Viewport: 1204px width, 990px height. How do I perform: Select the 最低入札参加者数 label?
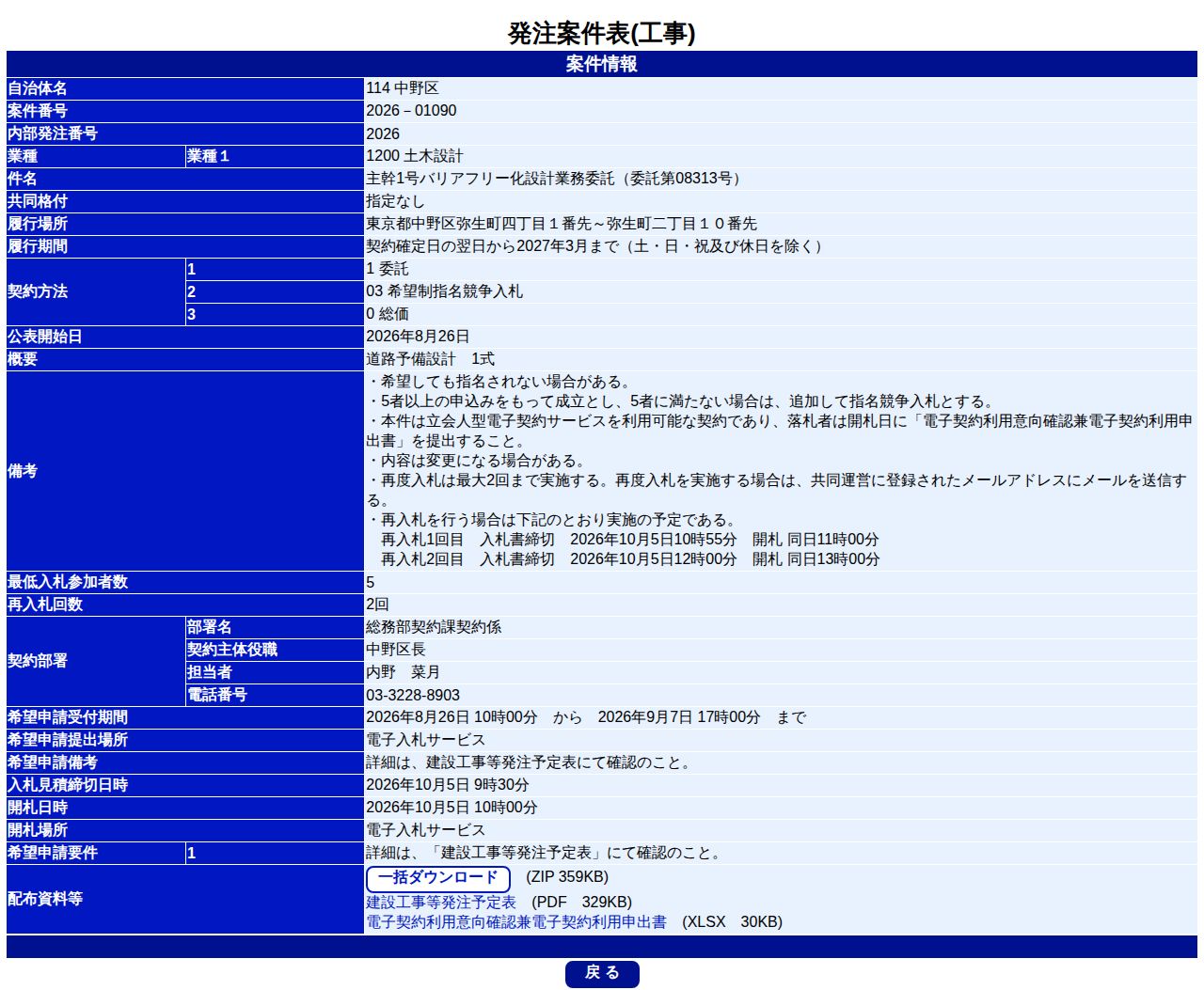click(68, 581)
